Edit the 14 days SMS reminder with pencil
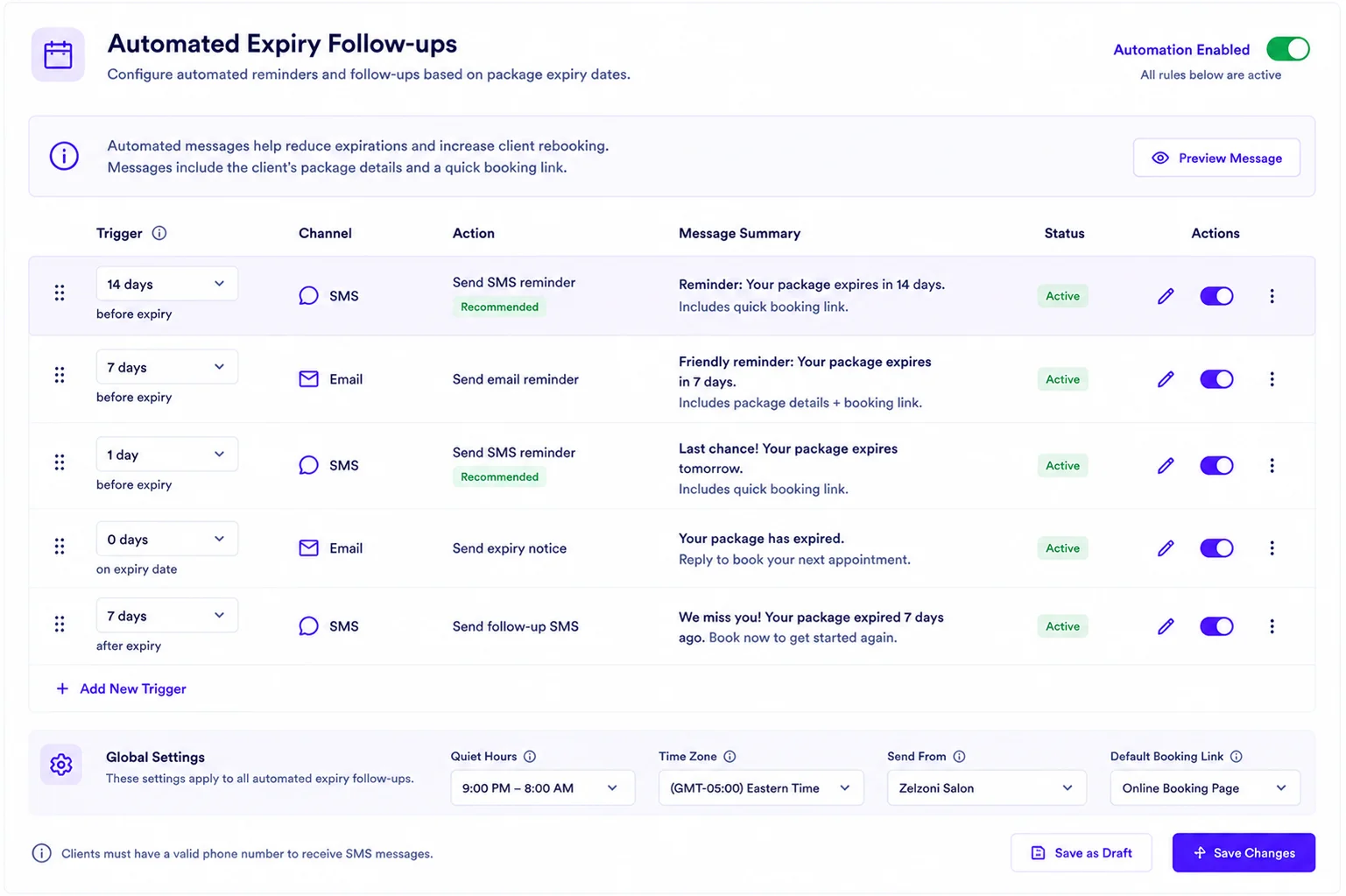 (1166, 296)
